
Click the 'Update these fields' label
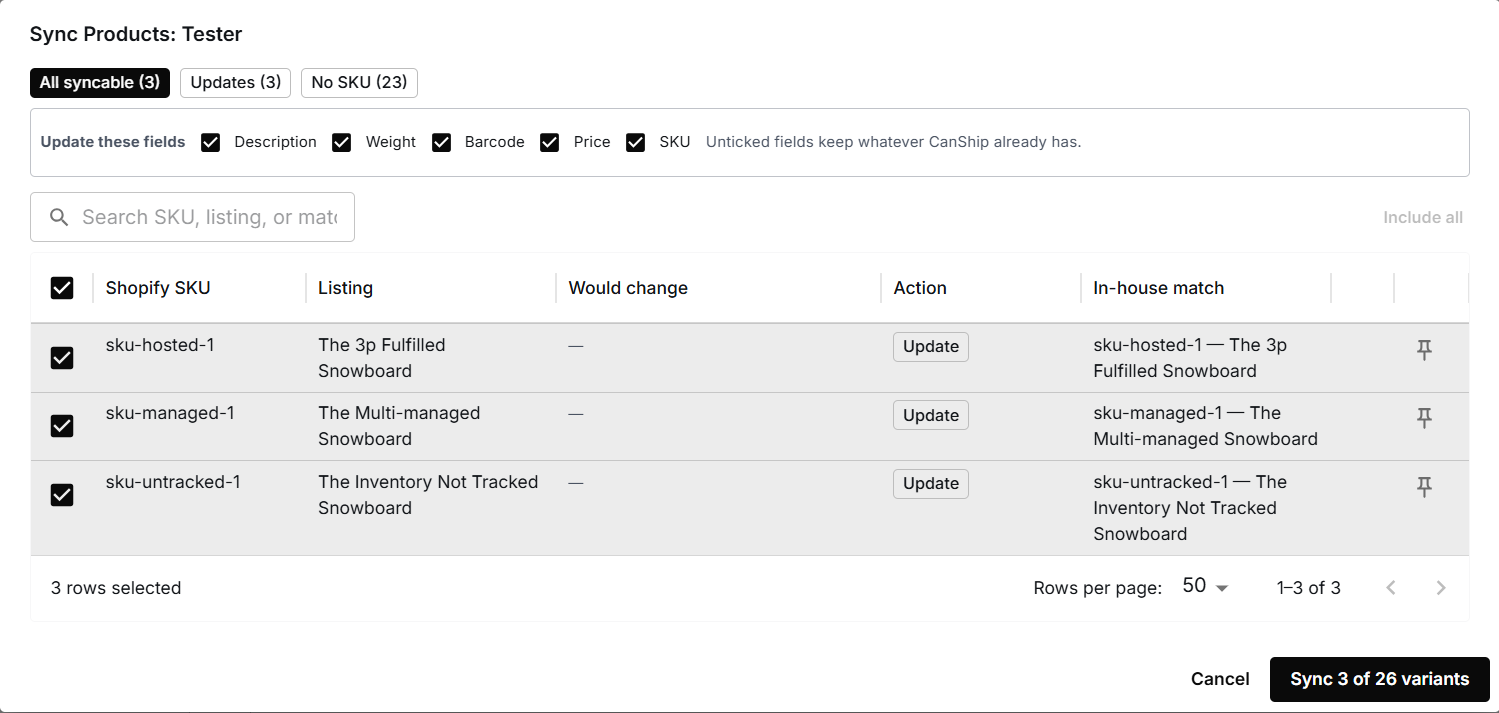point(113,142)
